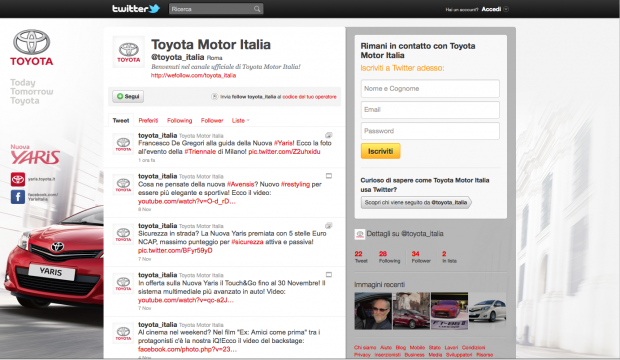Image resolution: width=620 pixels, height=360 pixels.
Task: Open the Following tab
Action: point(180,121)
